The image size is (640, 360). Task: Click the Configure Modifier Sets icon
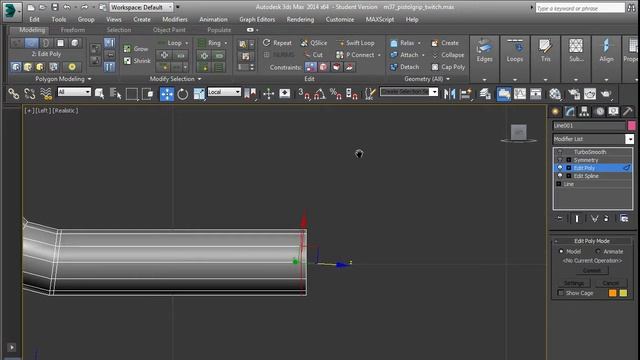coord(624,218)
